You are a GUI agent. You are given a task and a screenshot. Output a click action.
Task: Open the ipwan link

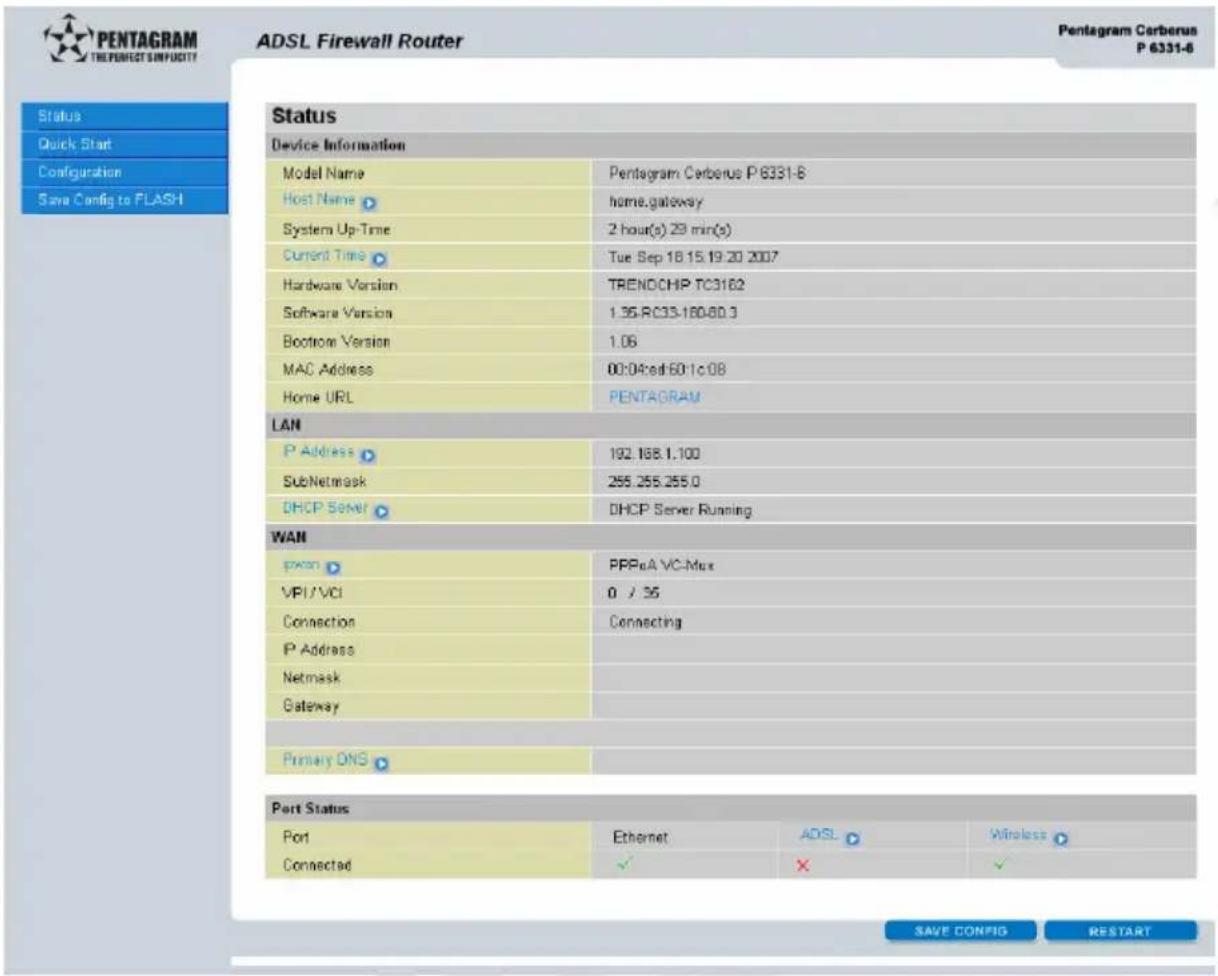click(305, 566)
